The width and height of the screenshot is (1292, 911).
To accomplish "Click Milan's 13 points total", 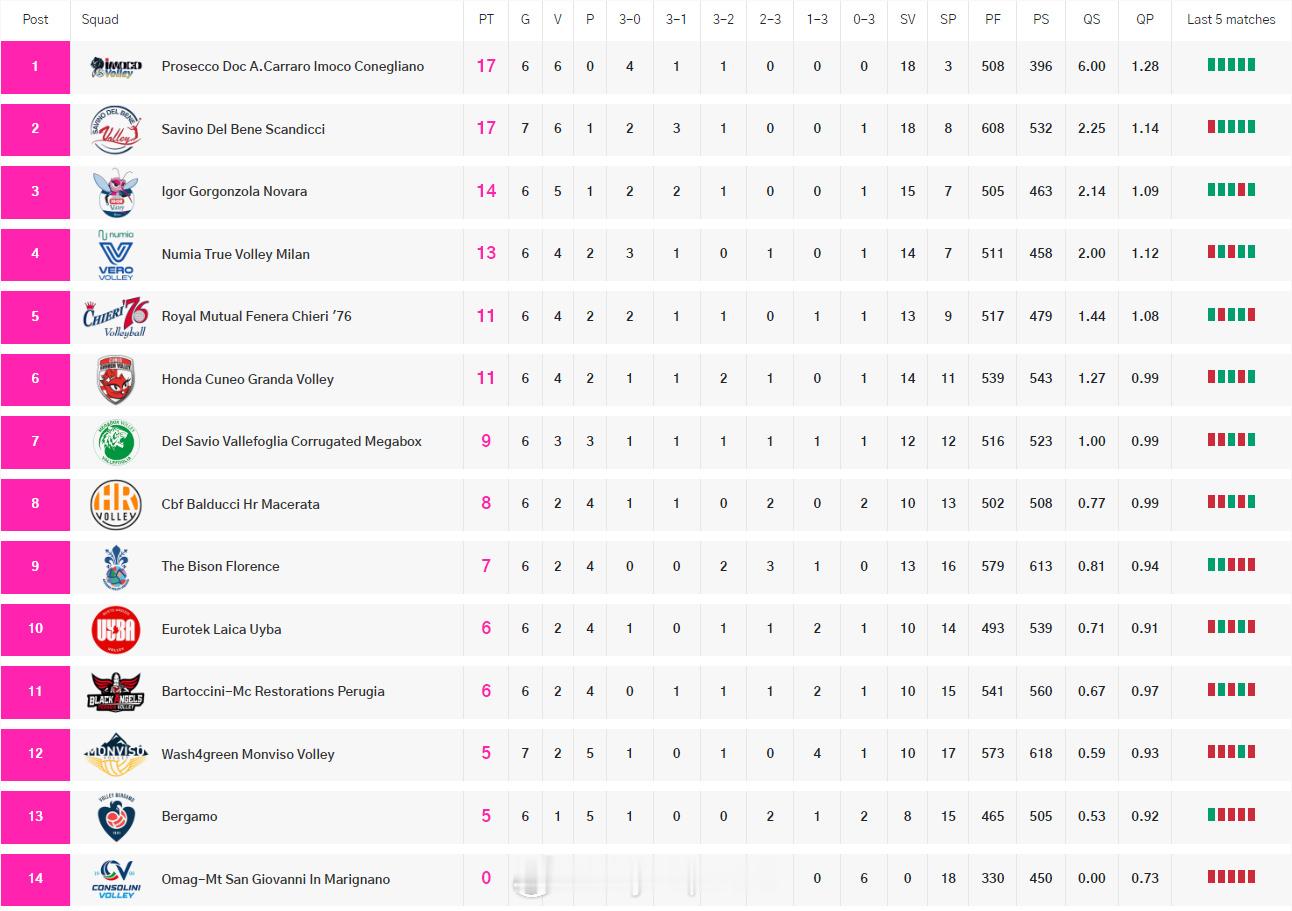I will pos(486,254).
